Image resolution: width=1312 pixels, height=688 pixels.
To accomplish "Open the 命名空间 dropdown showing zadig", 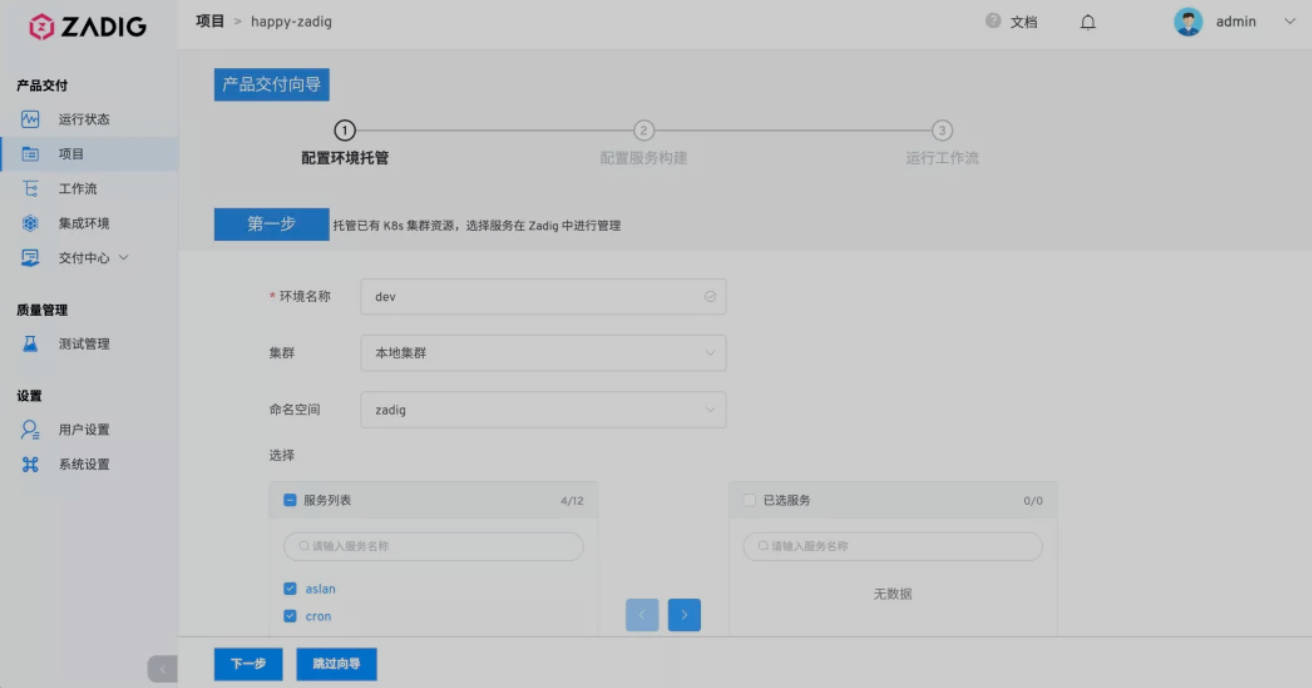I will click(x=543, y=410).
